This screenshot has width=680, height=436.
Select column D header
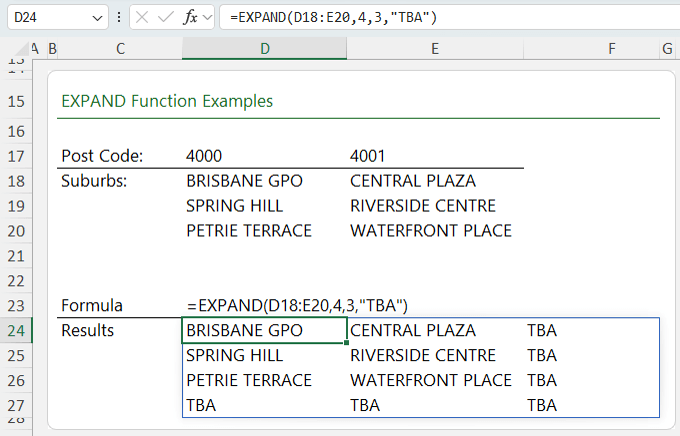click(265, 49)
